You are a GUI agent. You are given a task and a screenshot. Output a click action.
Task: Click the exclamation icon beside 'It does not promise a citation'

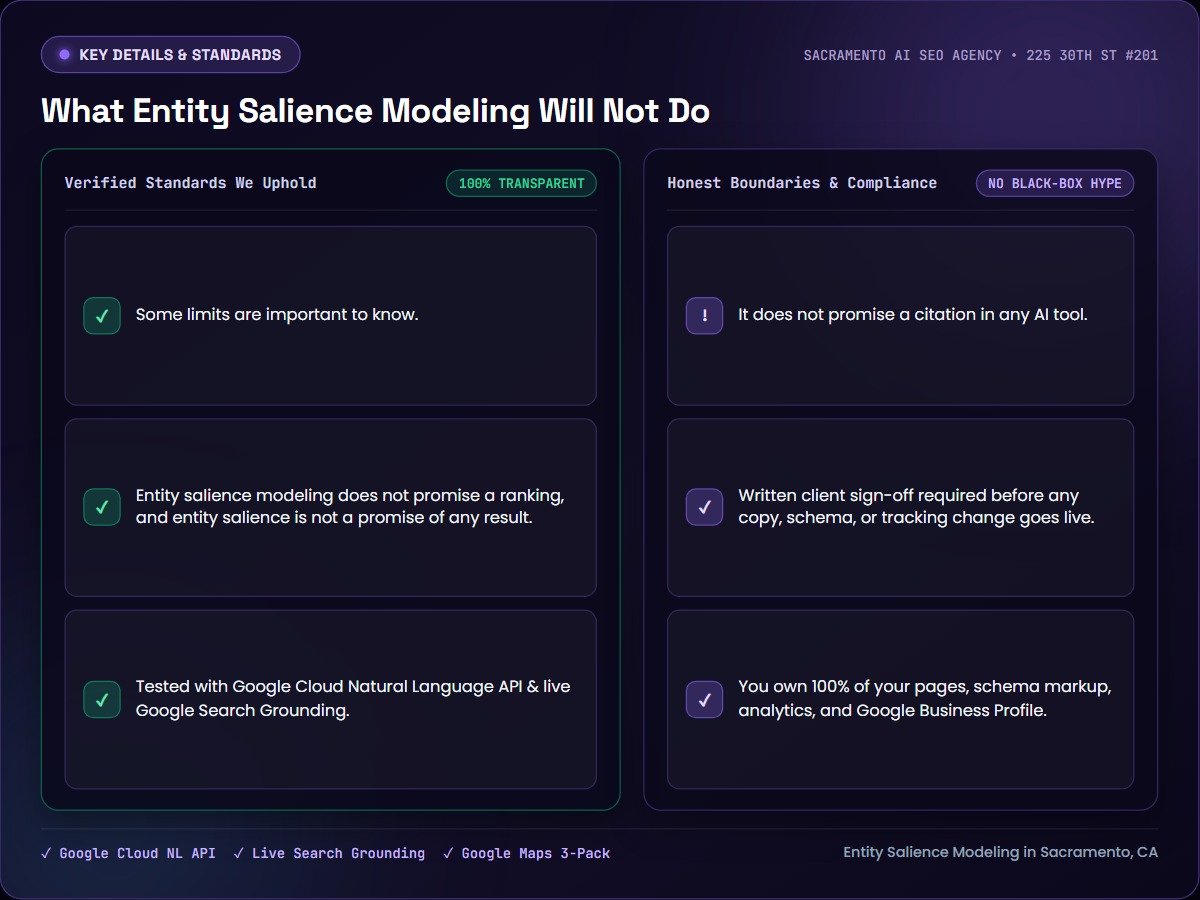(704, 316)
